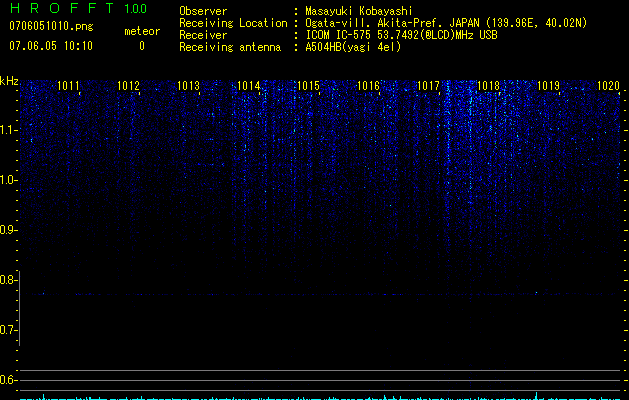Click the Observer field label
The image size is (629, 400).
coord(203,11)
